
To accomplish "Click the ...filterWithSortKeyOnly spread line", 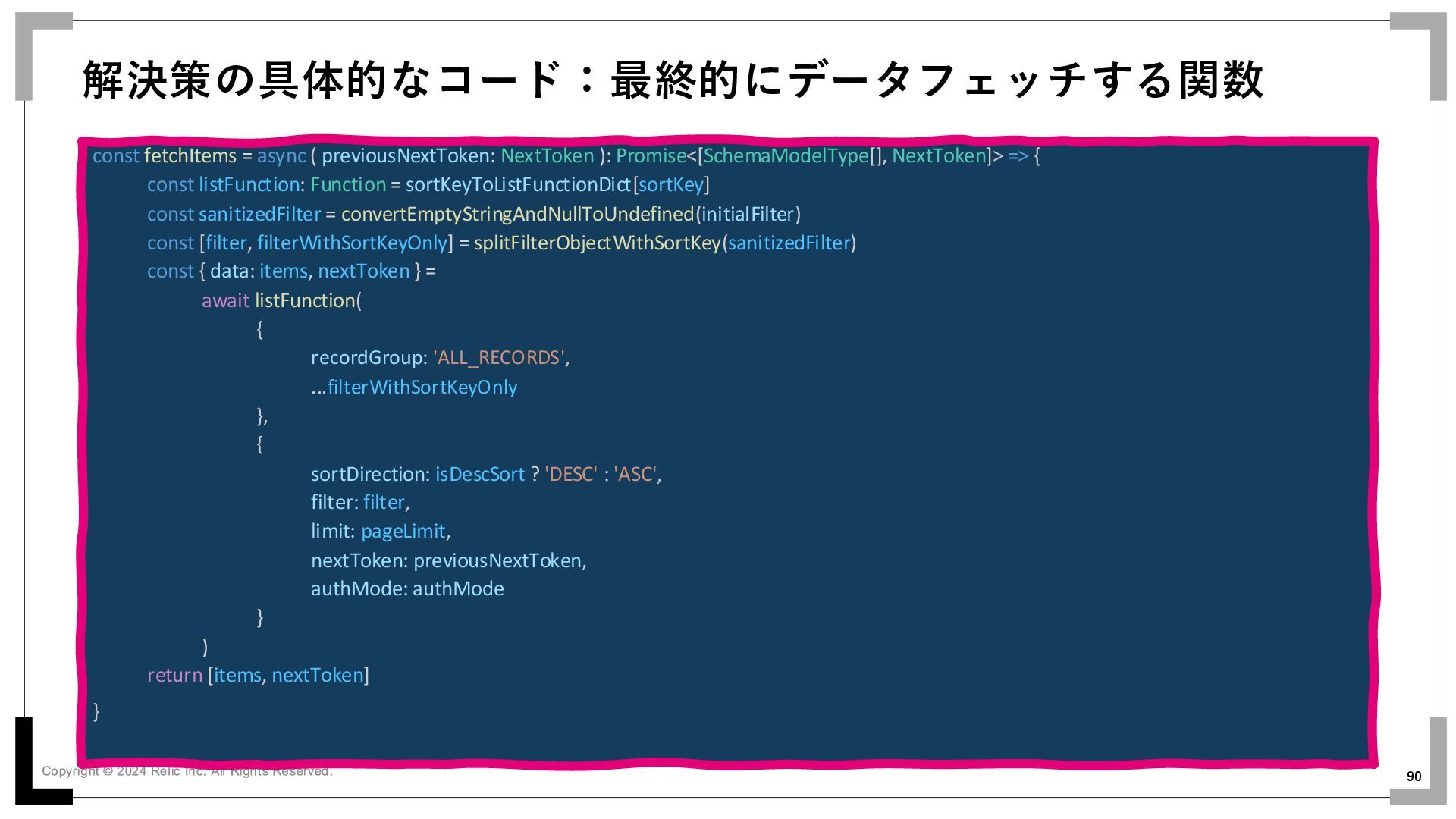I will click(414, 388).
